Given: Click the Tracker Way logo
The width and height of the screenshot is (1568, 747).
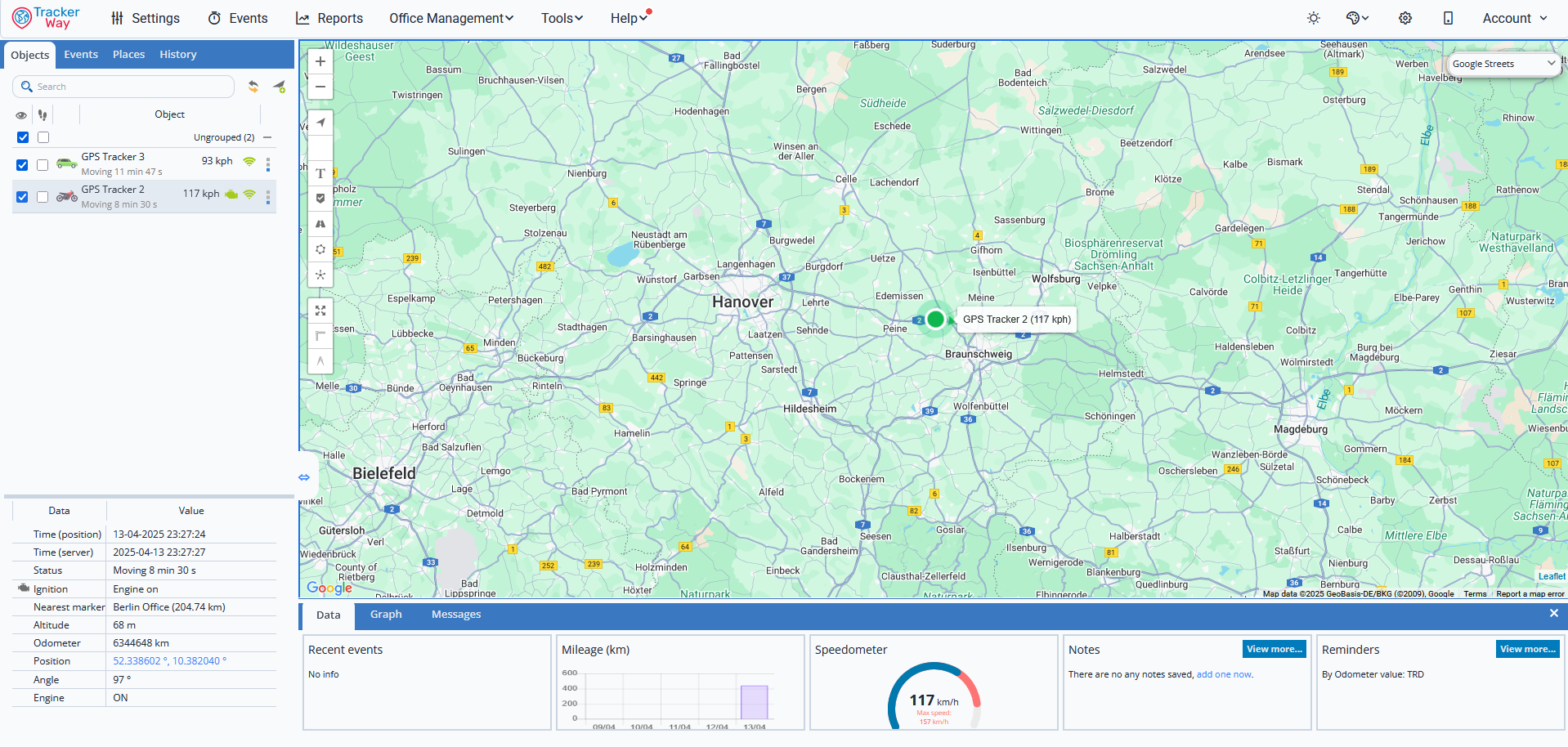Looking at the screenshot, I should click(46, 18).
